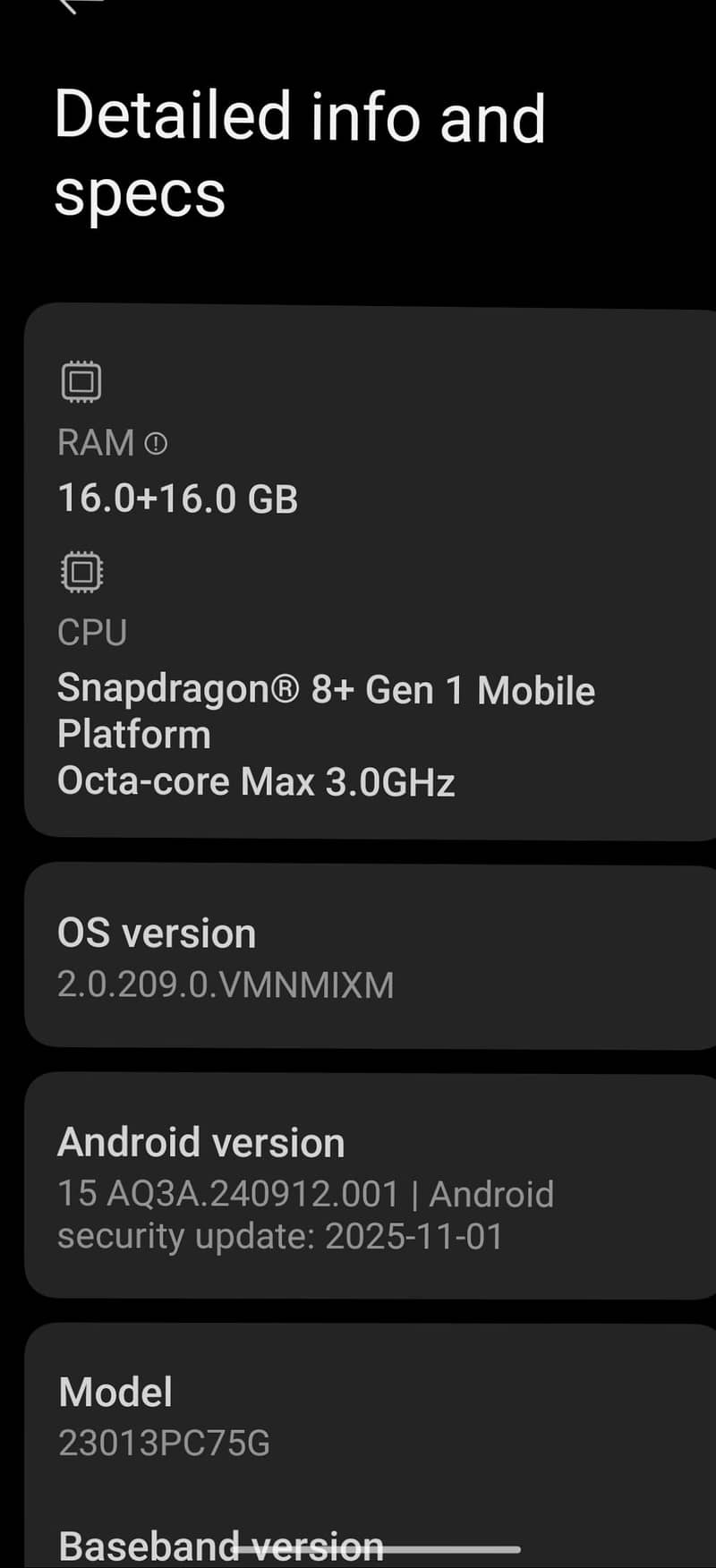Click the OS version value 2.0.209.0.VMNMIXM
716x1568 pixels.
pyautogui.click(x=226, y=984)
